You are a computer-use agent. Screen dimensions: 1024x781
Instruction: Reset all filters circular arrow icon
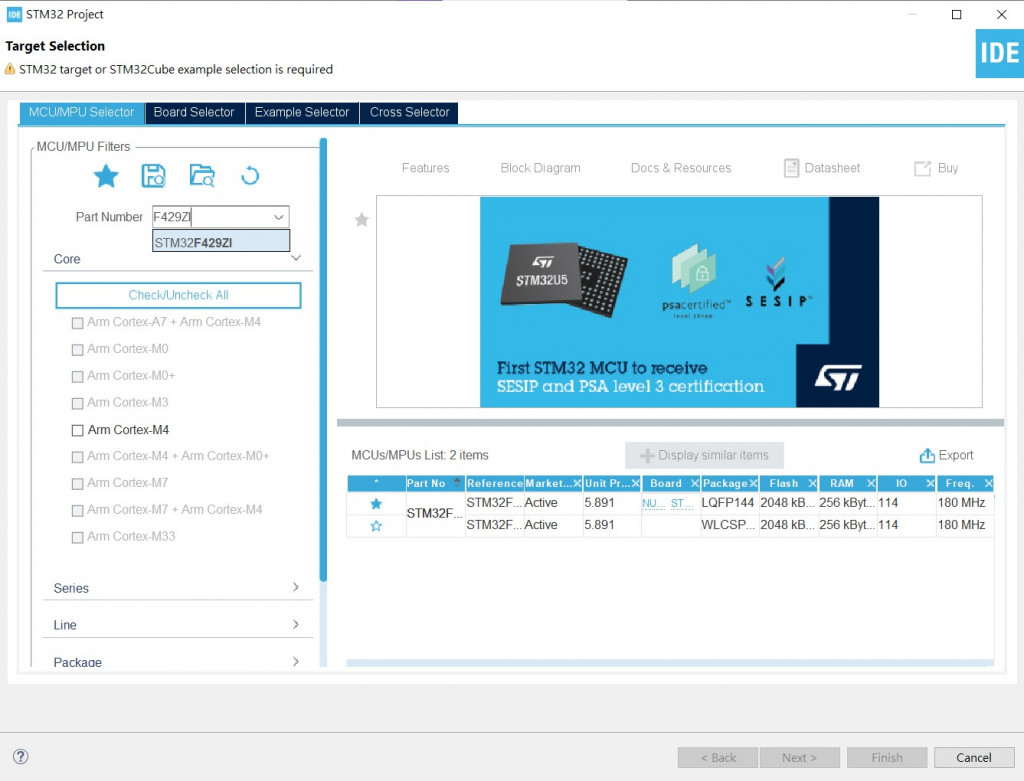click(250, 176)
